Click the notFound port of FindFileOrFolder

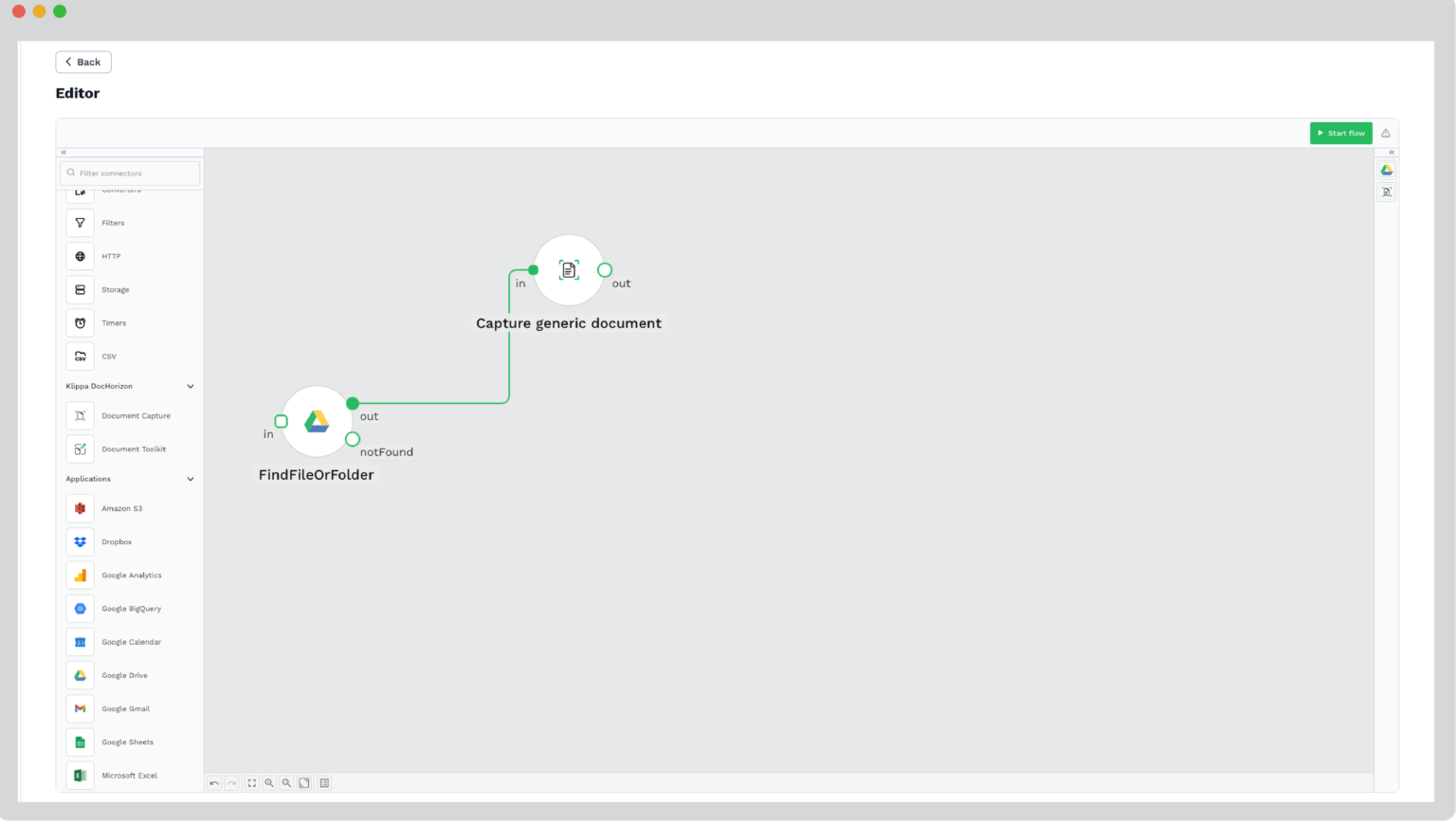click(x=353, y=439)
